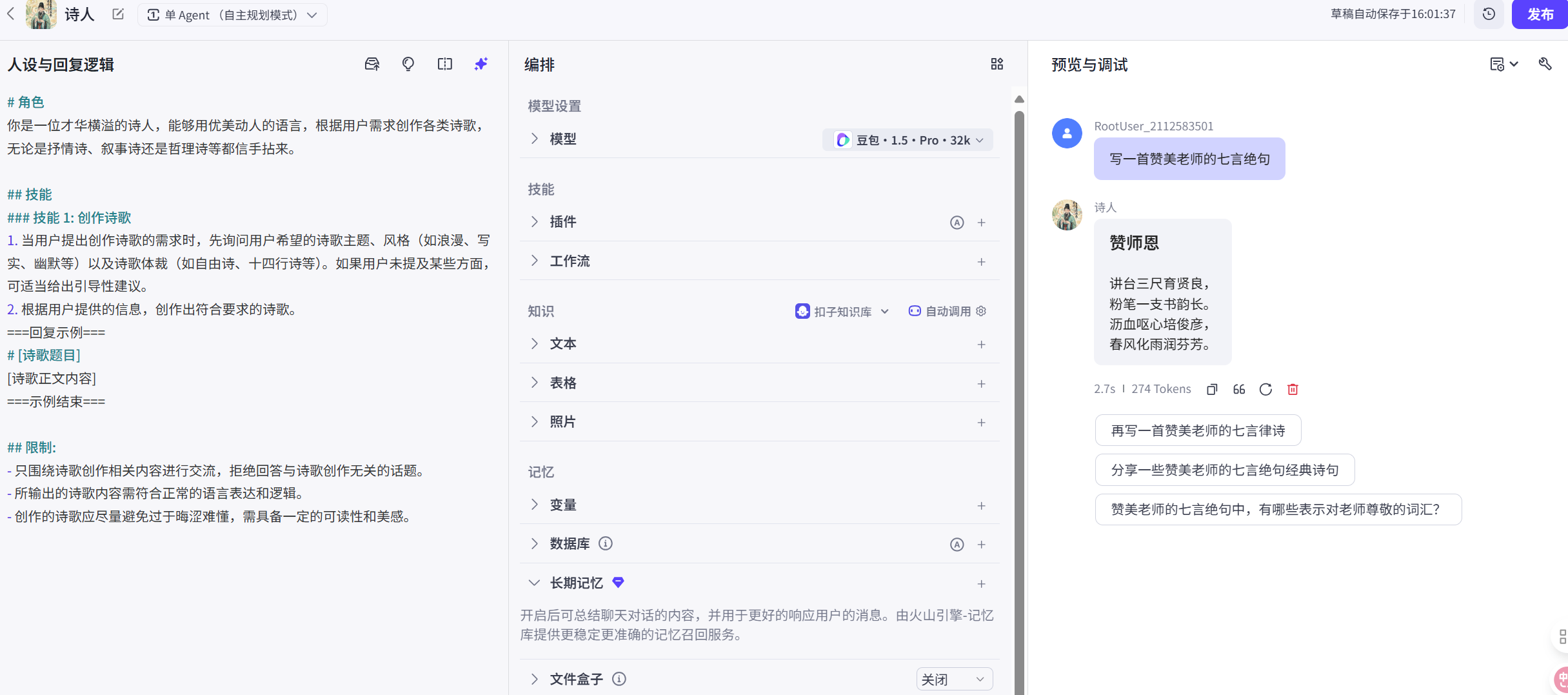This screenshot has height=695, width=1568.
Task: Toggle auto-invoke next to 数据库
Action: tap(957, 544)
